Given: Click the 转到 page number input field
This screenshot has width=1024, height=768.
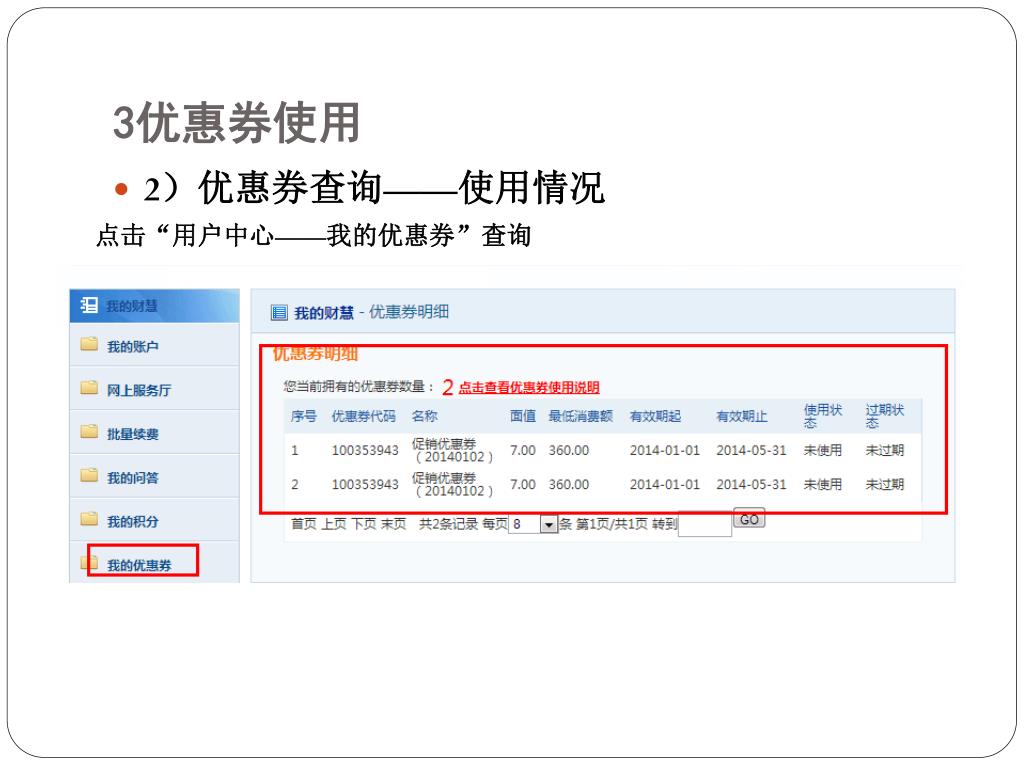Looking at the screenshot, I should click(x=705, y=524).
